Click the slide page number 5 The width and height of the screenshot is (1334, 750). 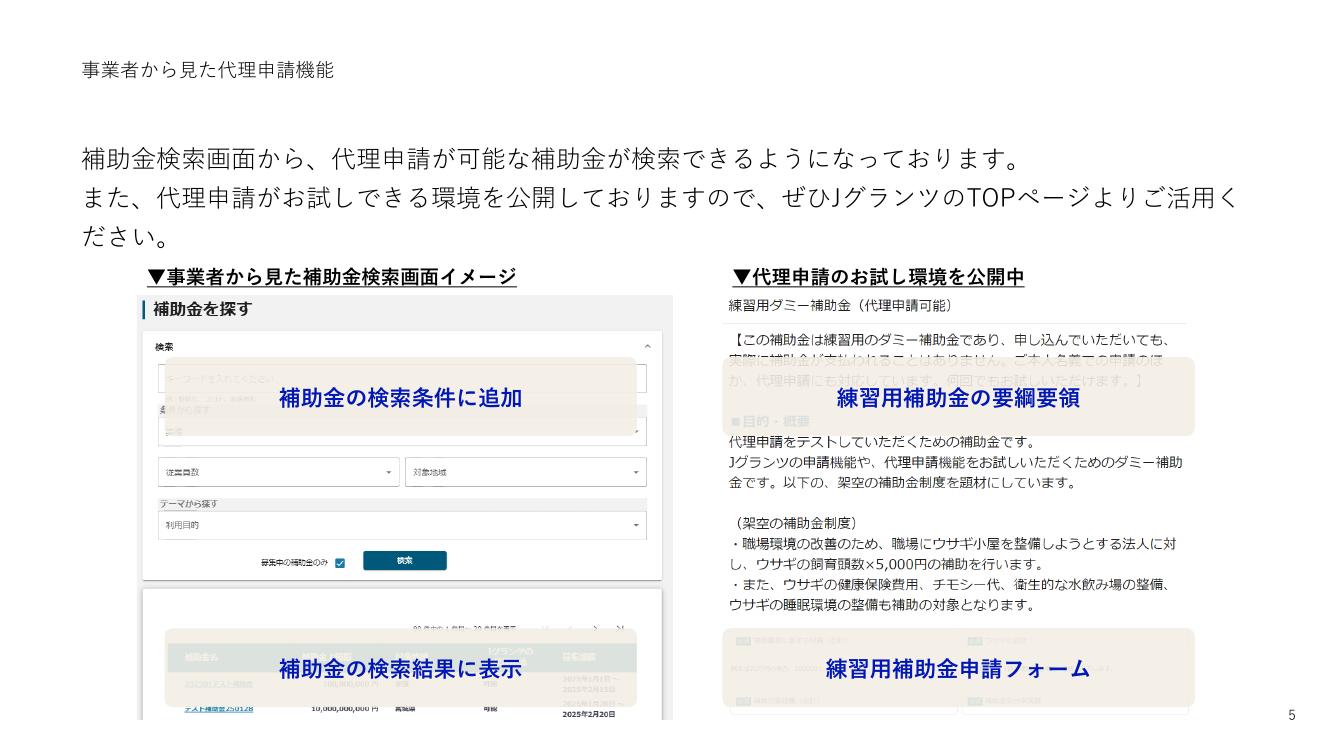[x=1291, y=715]
